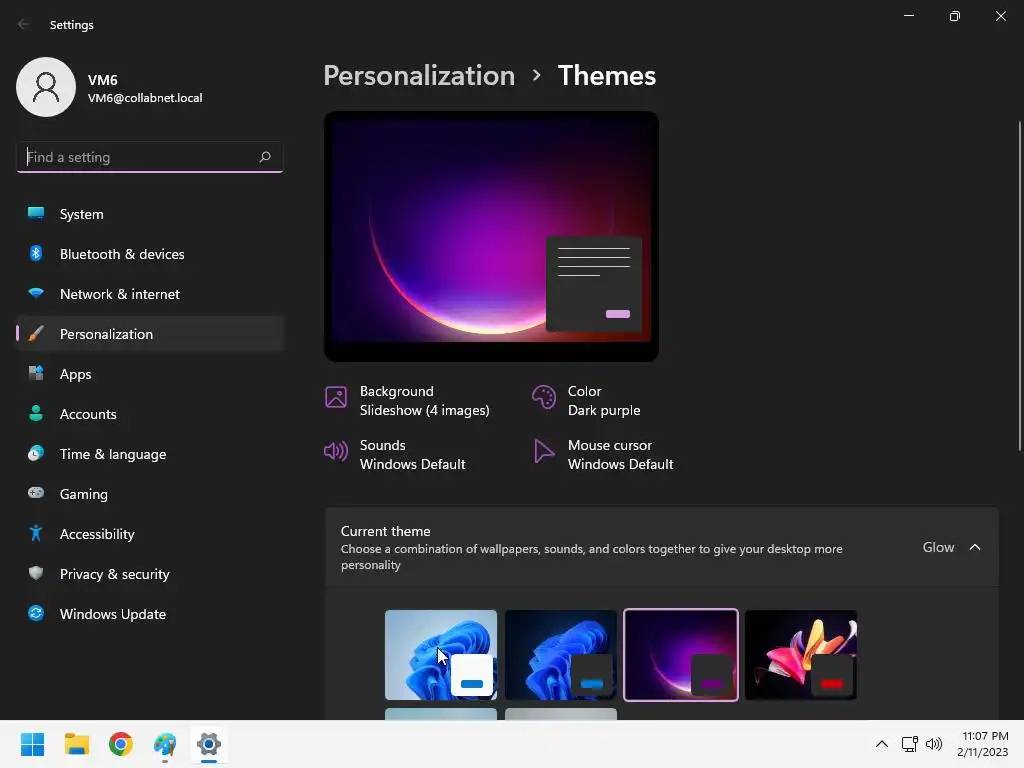Click the System monitor icon in sidebar
Screen dimensions: 1024x768
click(x=36, y=213)
